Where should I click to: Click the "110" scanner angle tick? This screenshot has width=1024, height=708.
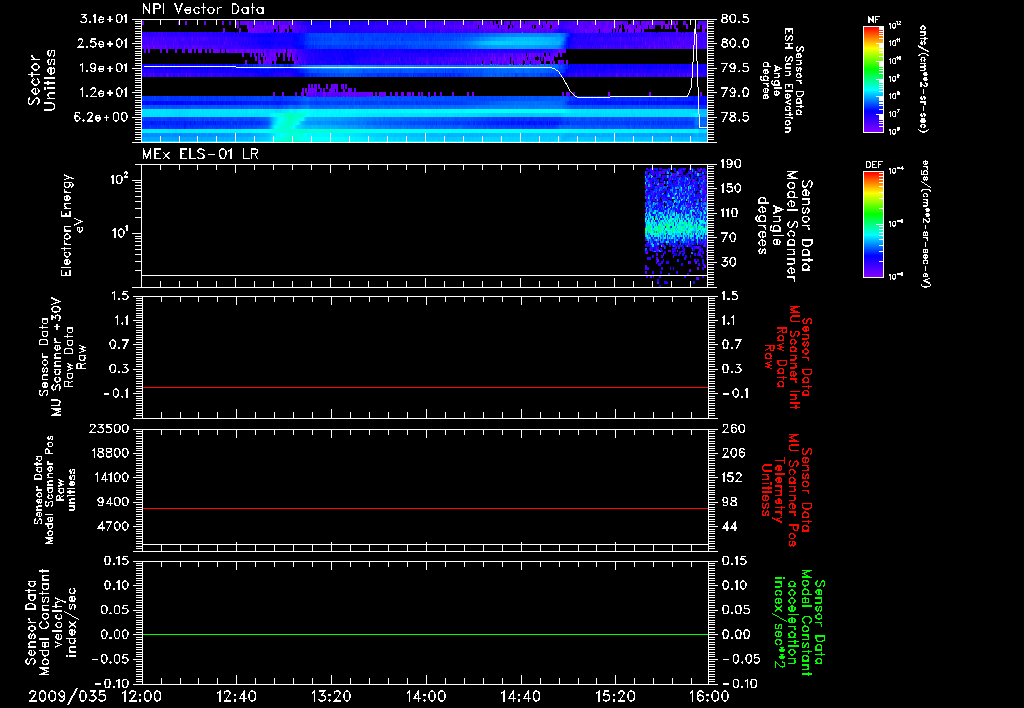[731, 213]
